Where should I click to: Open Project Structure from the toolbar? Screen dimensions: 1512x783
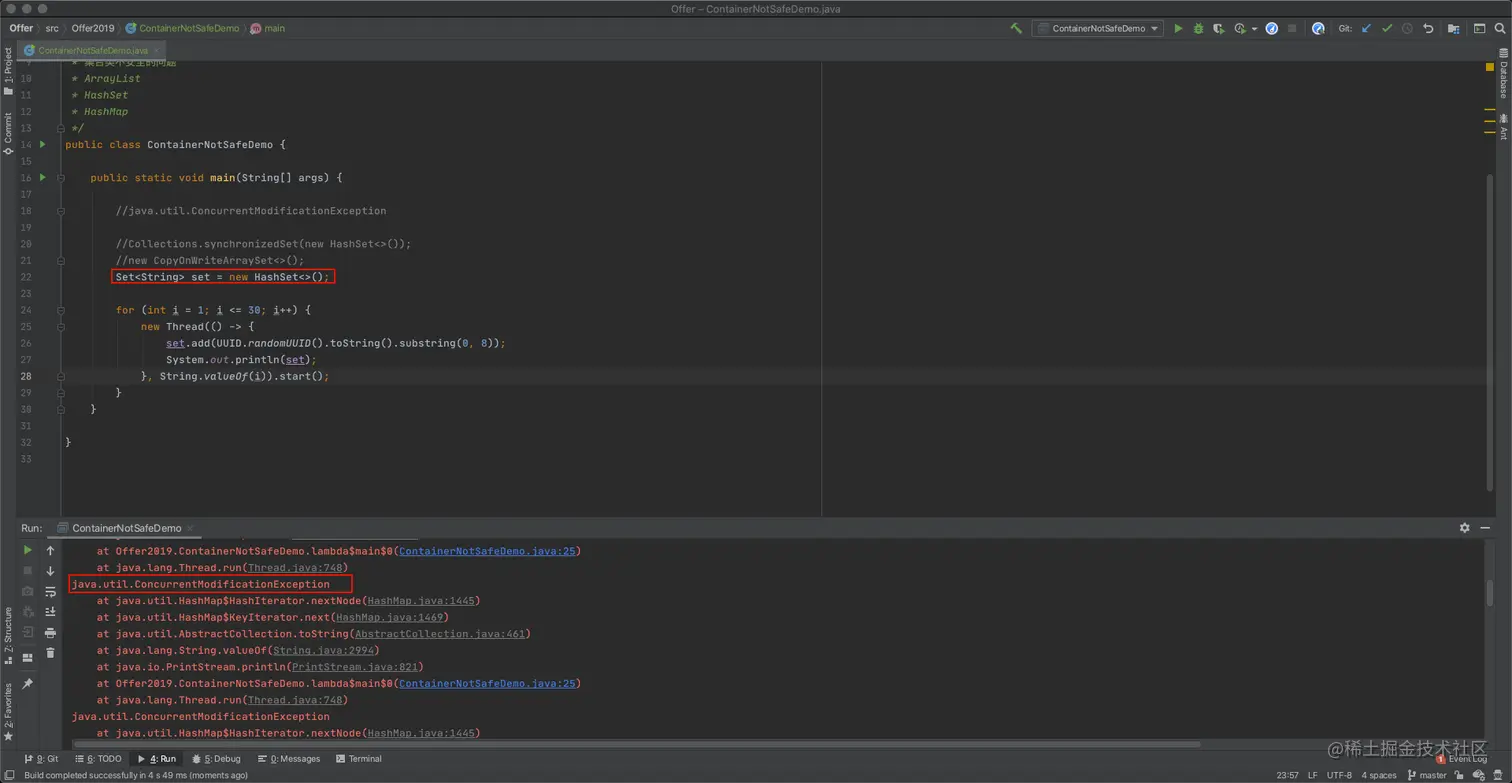pyautogui.click(x=1454, y=29)
